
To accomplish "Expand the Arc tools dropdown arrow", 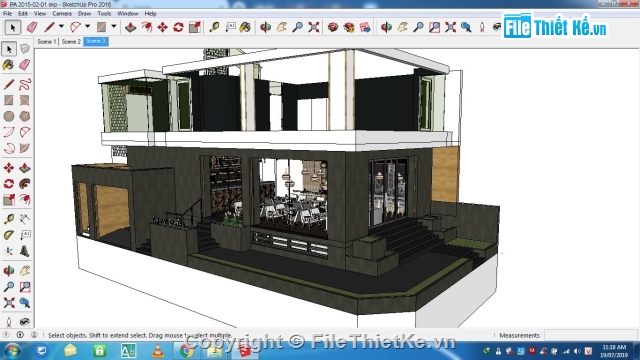I will (87, 27).
